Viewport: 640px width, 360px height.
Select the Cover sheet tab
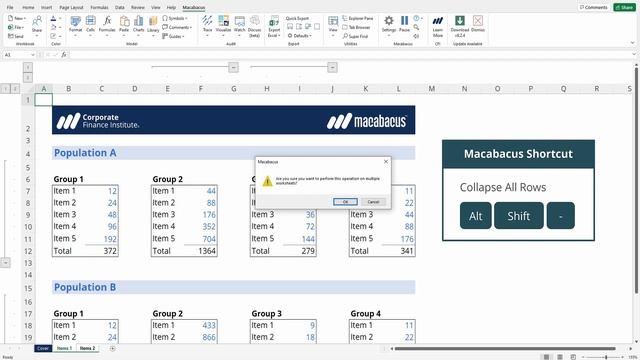tap(43, 348)
